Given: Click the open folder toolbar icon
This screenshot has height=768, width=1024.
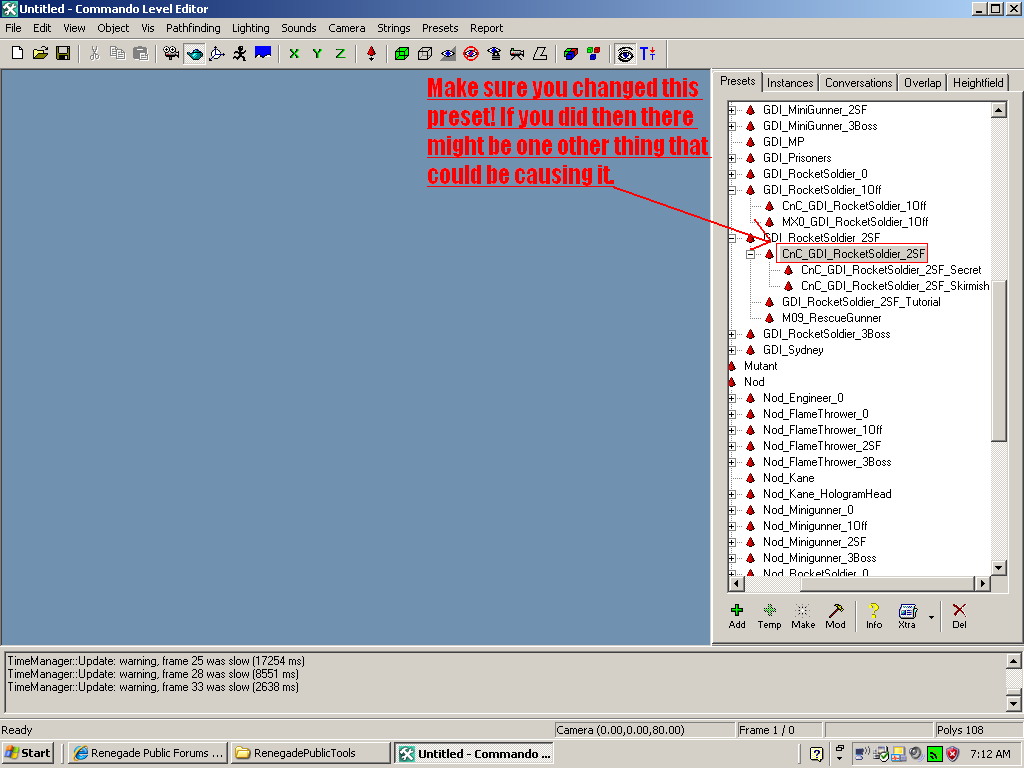Looking at the screenshot, I should [40, 53].
